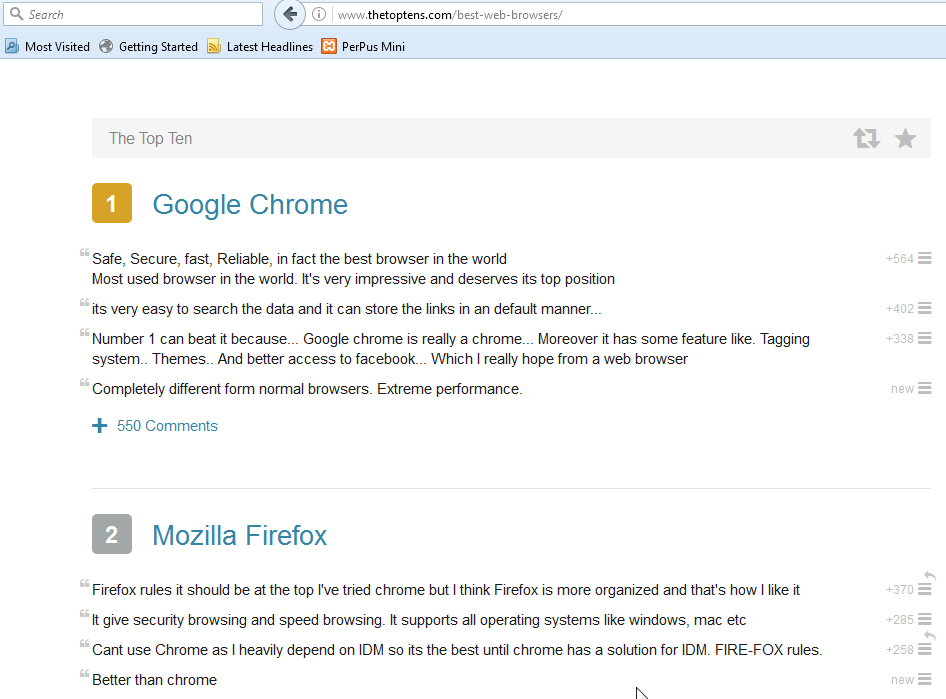This screenshot has width=946, height=699.
Task: Open Latest Headlines bookmark folder
Action: tap(260, 46)
